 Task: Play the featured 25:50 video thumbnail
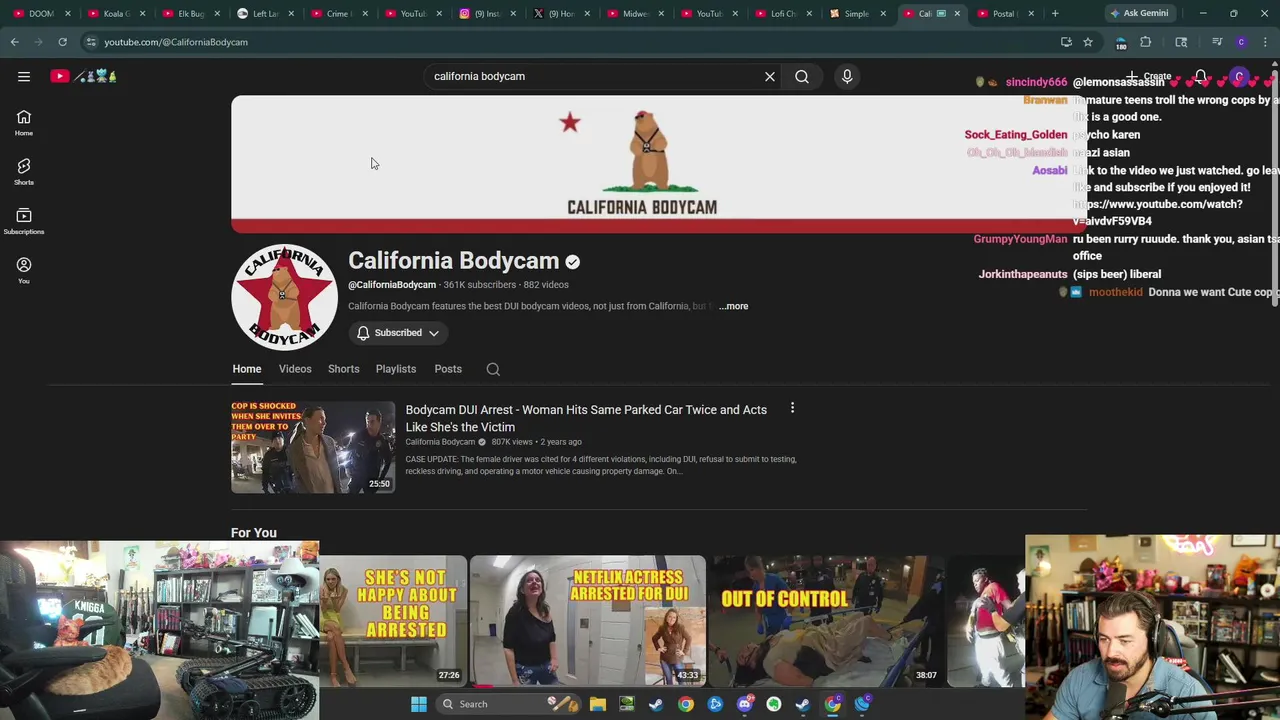click(x=313, y=447)
